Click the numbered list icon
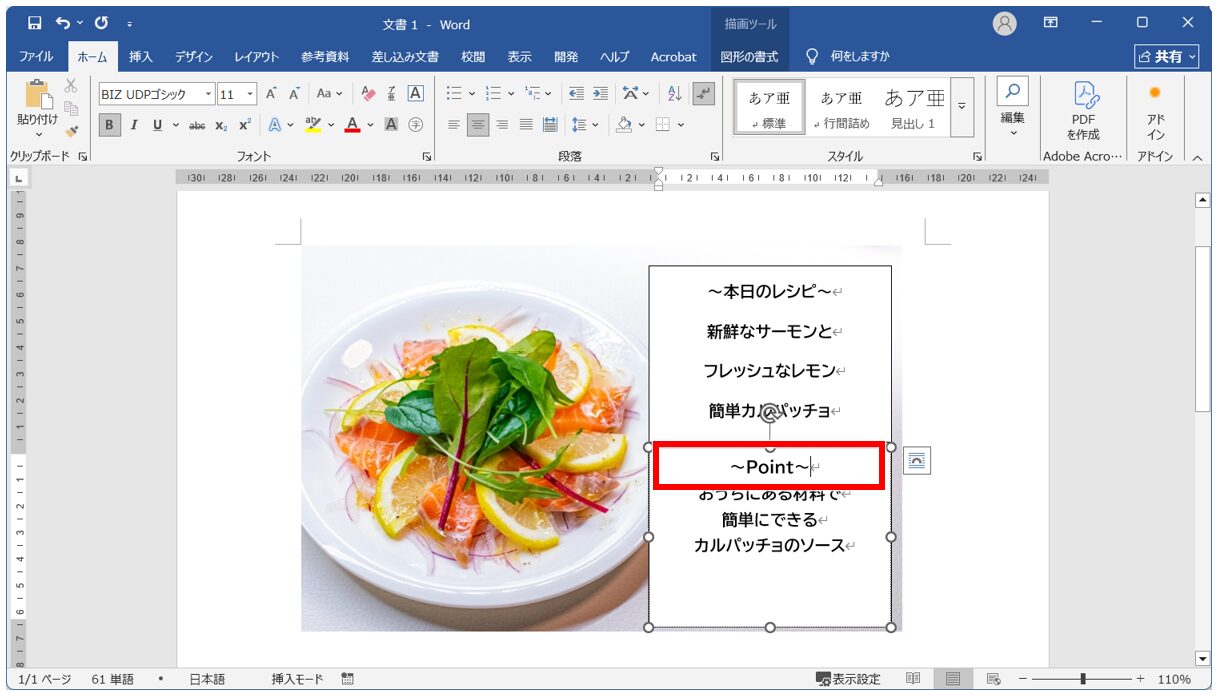The width and height of the screenshot is (1219, 696). [x=493, y=94]
